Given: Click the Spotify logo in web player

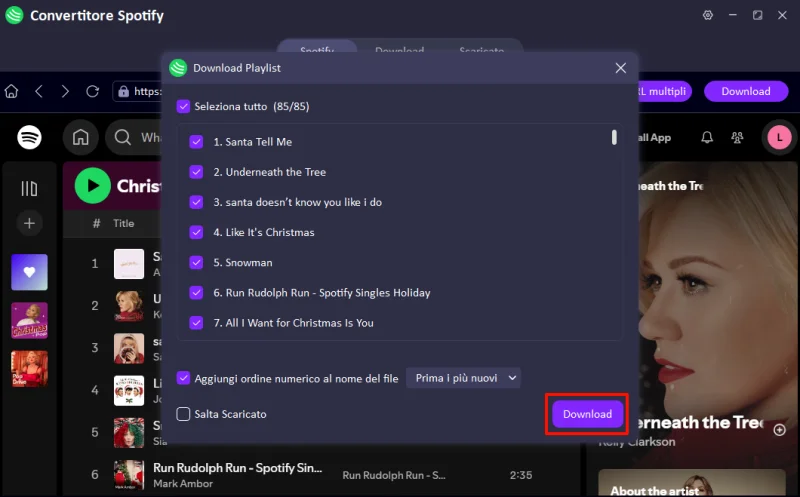Looking at the screenshot, I should tap(29, 137).
